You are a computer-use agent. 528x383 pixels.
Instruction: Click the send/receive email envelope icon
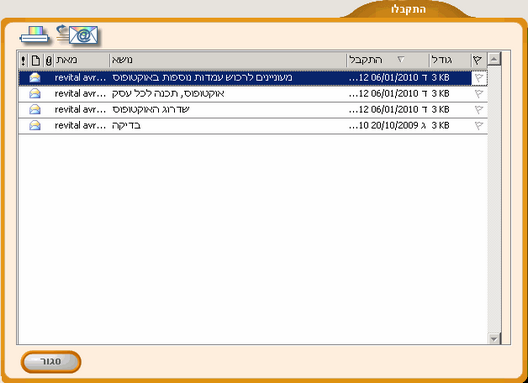tap(78, 35)
